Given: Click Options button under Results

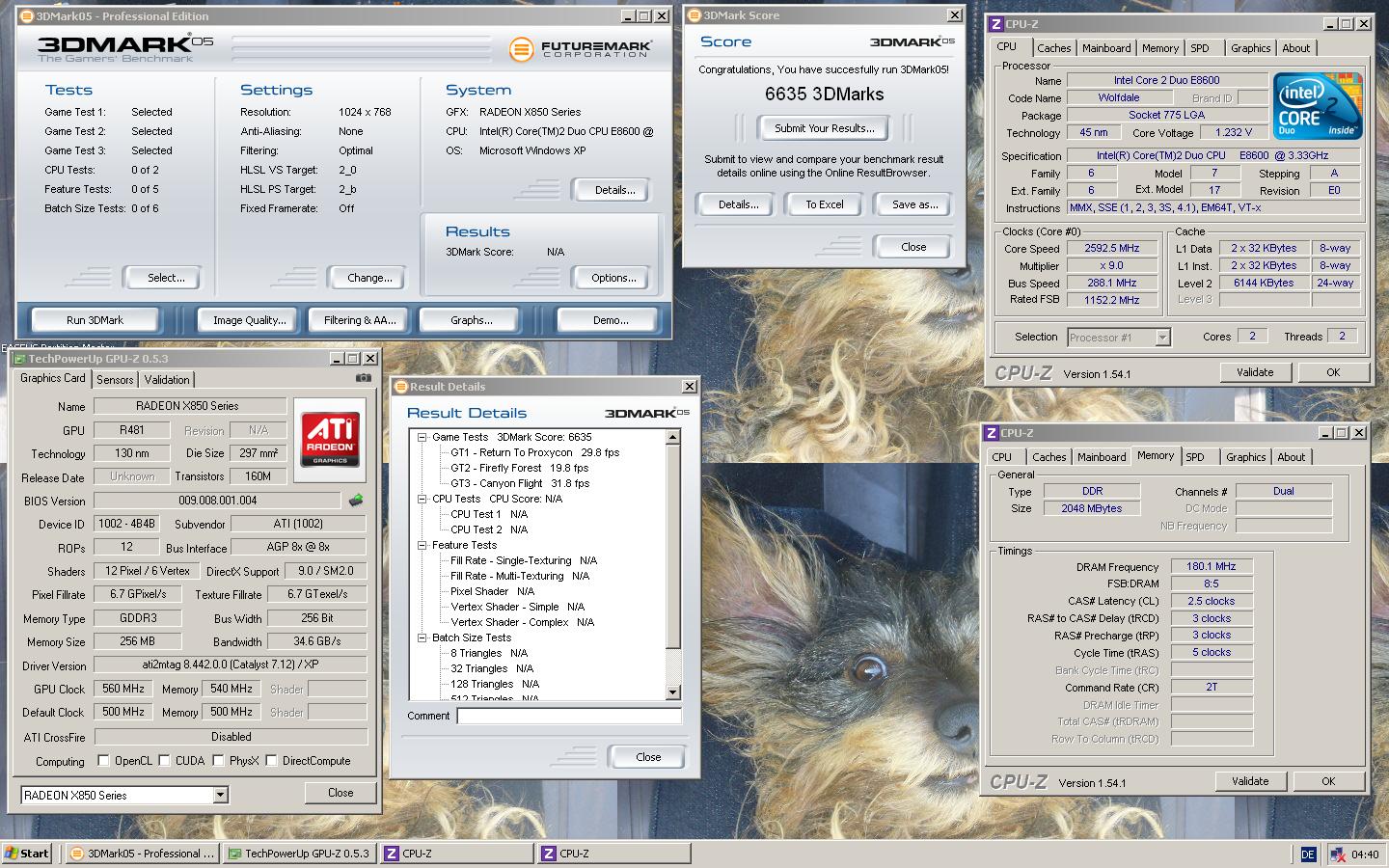Looking at the screenshot, I should tap(613, 278).
